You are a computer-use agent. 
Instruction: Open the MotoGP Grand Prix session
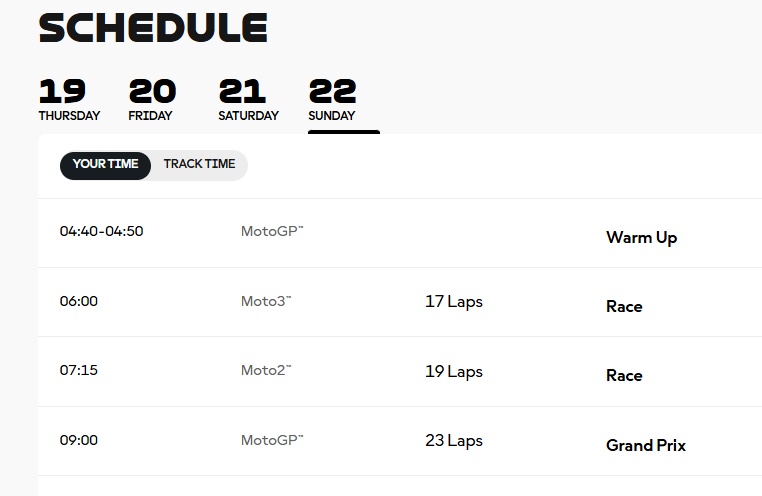(645, 446)
